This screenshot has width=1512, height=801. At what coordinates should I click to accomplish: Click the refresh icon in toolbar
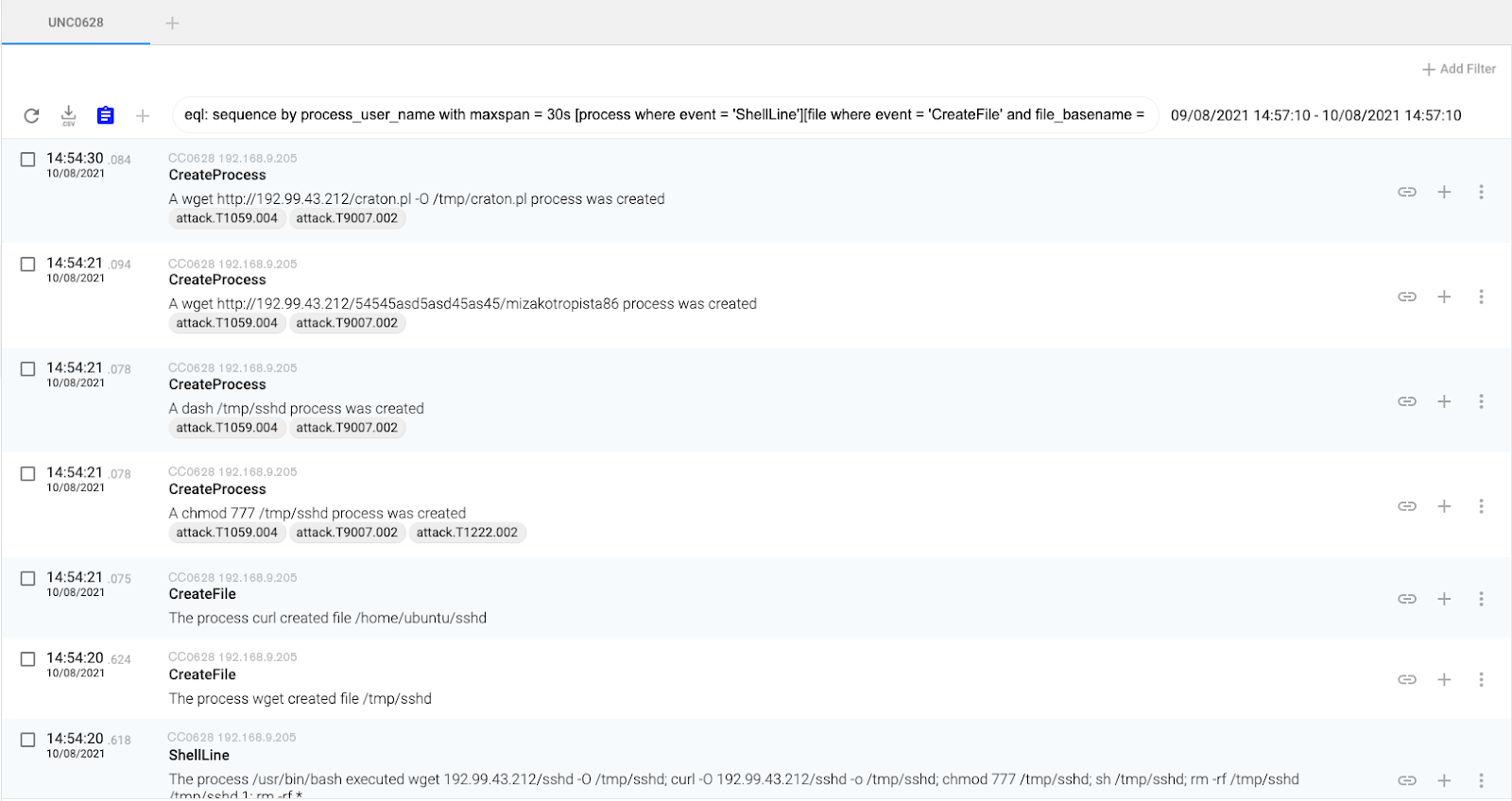(31, 115)
